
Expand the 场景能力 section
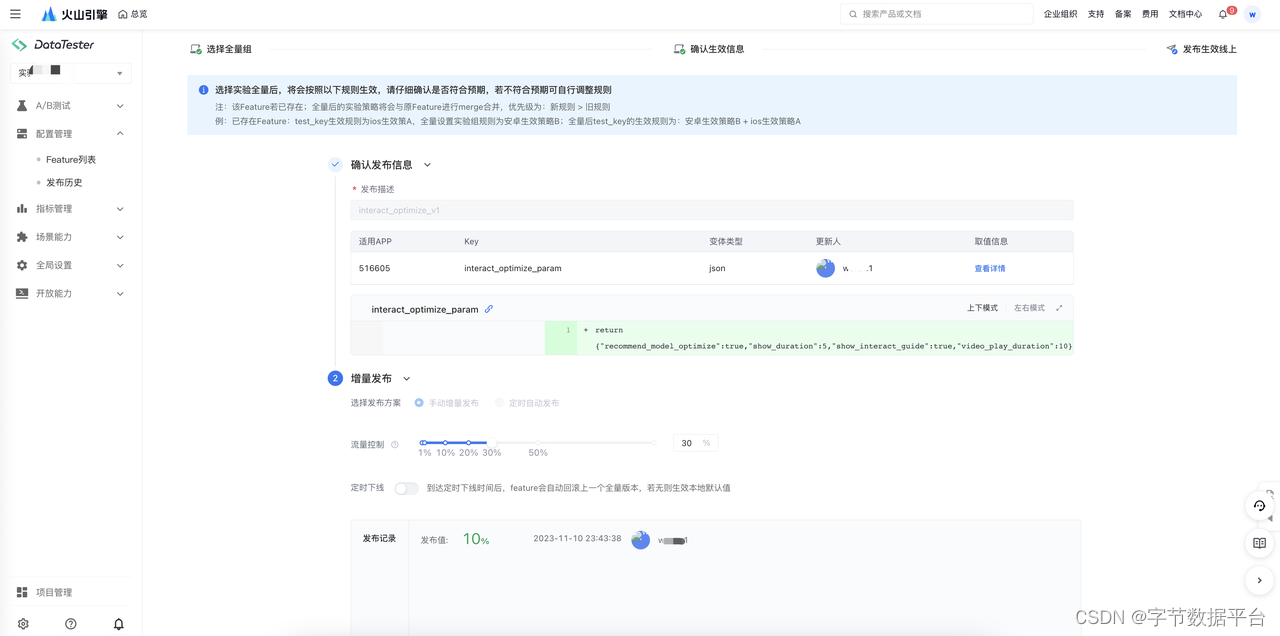[120, 237]
